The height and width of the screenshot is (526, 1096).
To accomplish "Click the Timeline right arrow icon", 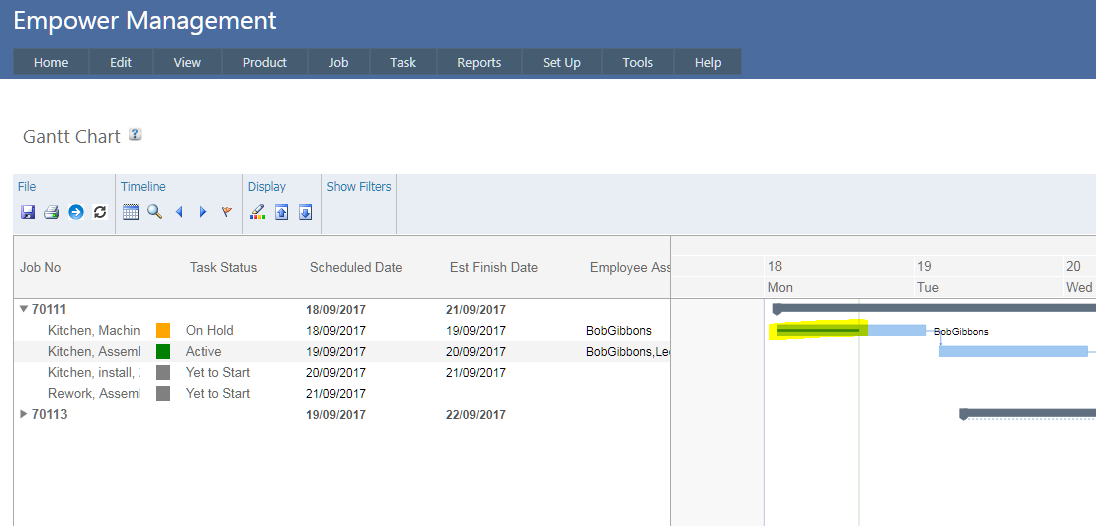I will click(x=203, y=212).
